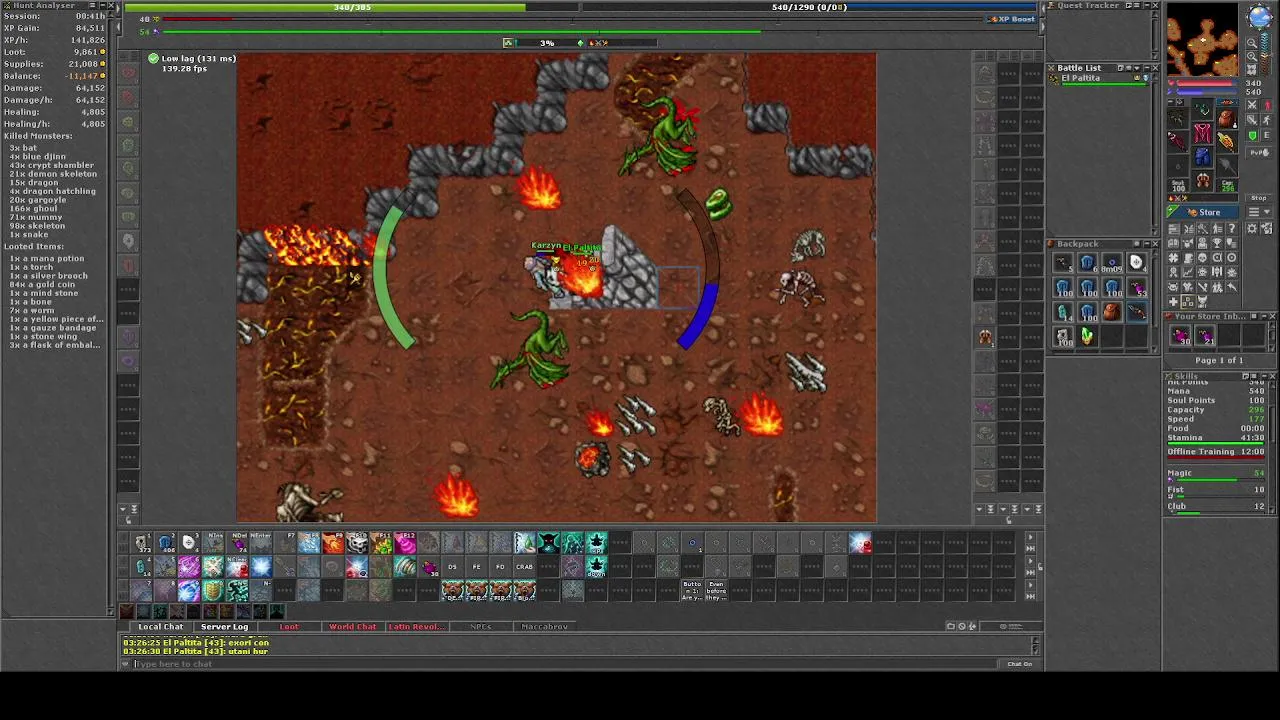The height and width of the screenshot is (720, 1280).
Task: Trigger the DS action bar slot
Action: [x=452, y=567]
